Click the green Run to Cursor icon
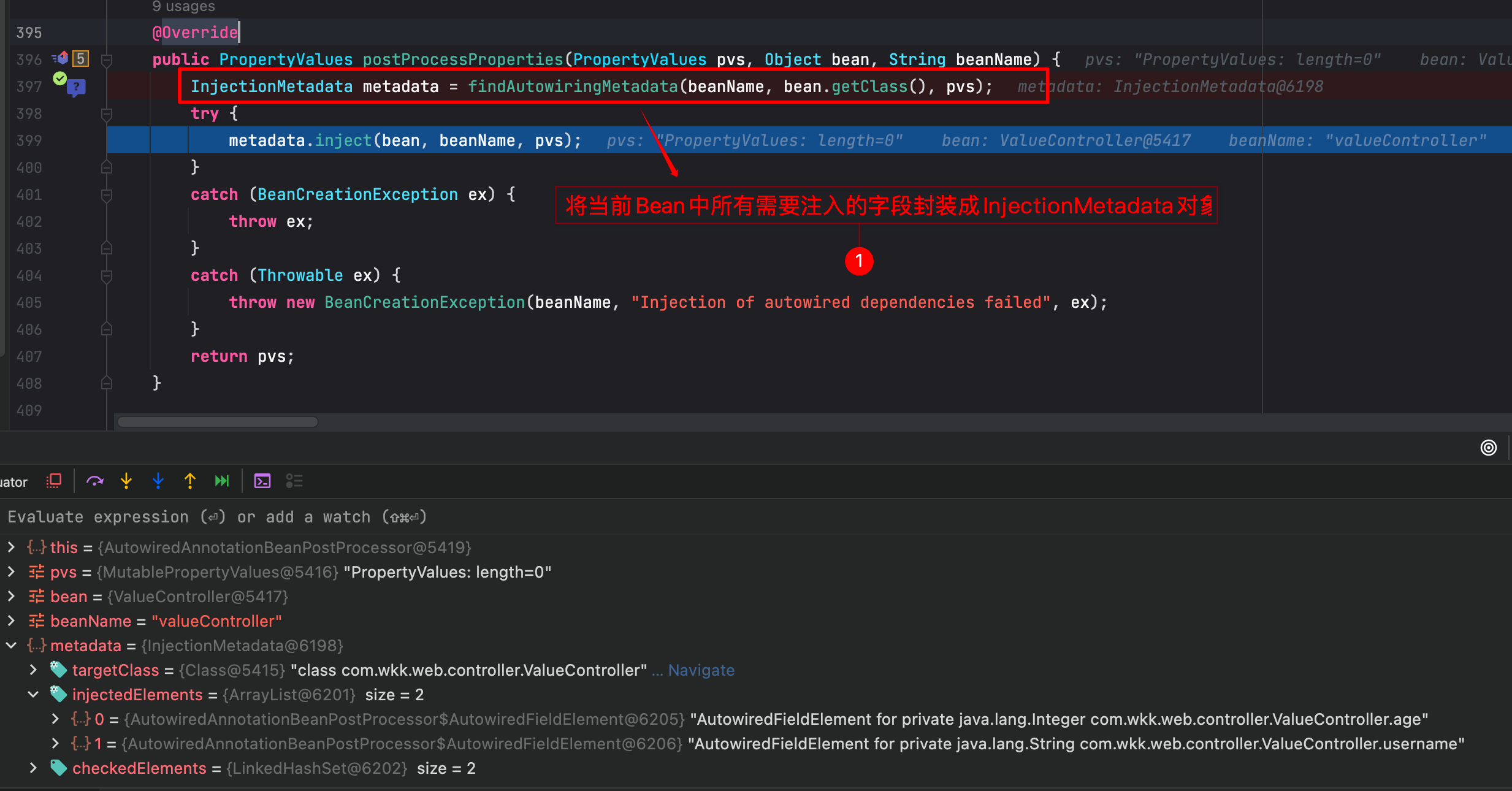 click(222, 481)
